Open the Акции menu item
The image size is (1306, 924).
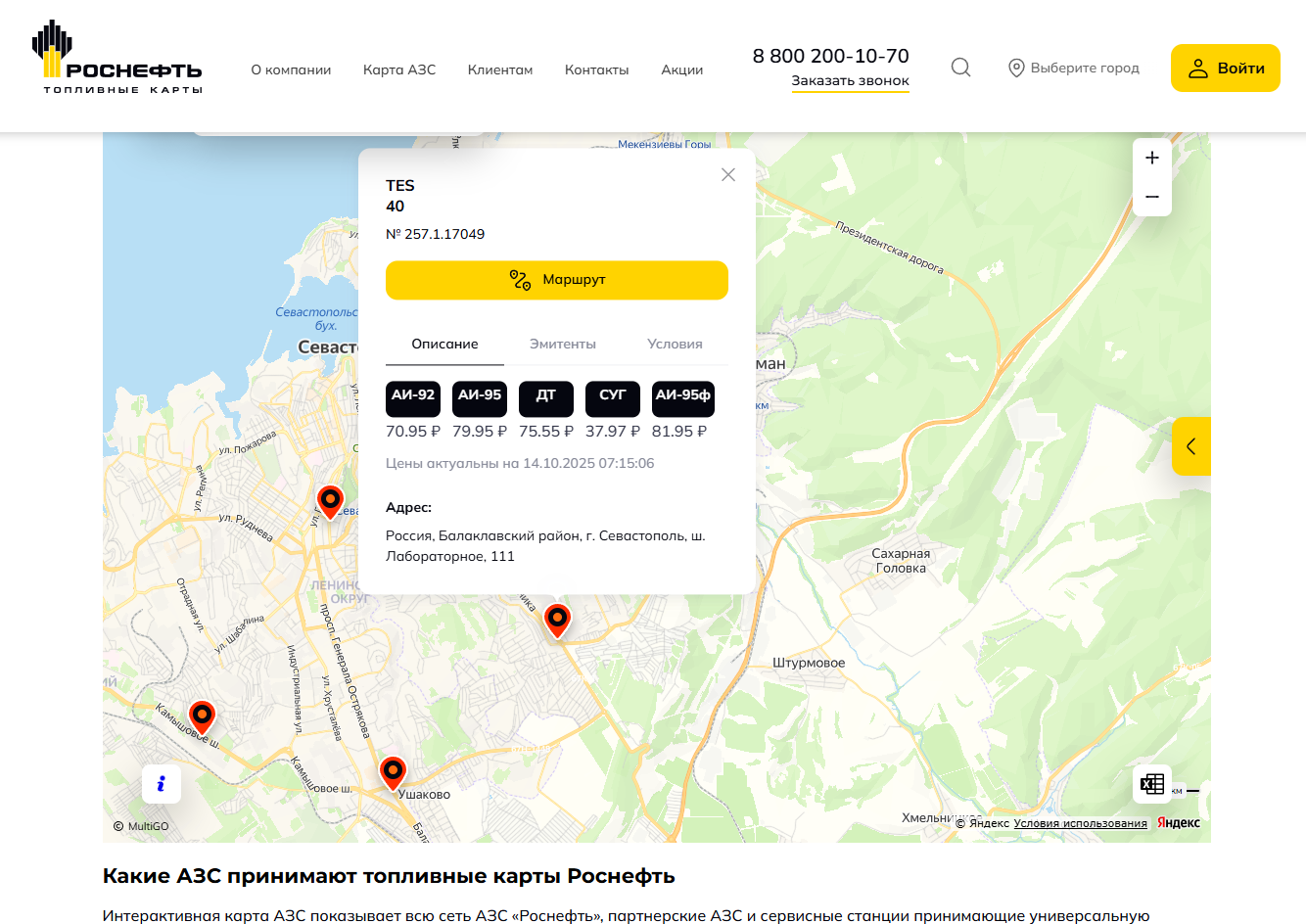(682, 69)
